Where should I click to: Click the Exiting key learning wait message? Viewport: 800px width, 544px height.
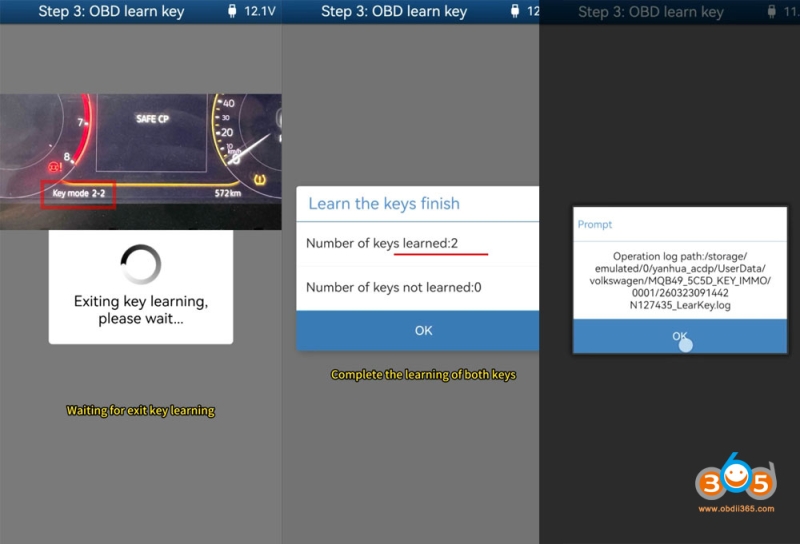[x=140, y=309]
